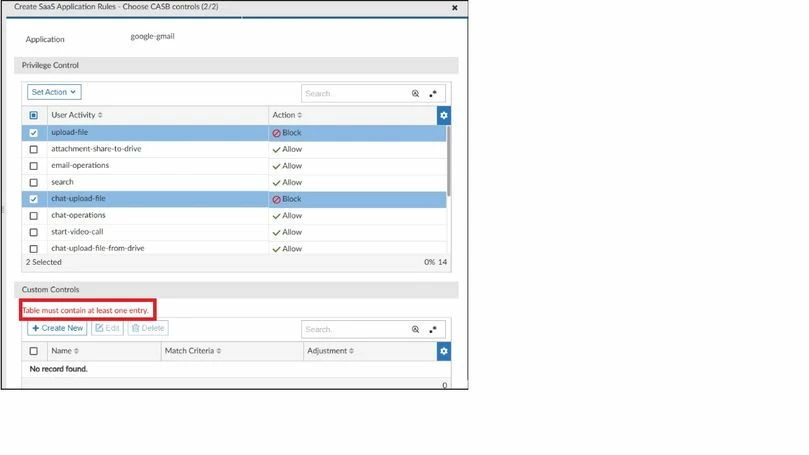Screen dimensions: 809x455
Task: Click the expand icon beside the Custom Controls search
Action: [x=433, y=329]
